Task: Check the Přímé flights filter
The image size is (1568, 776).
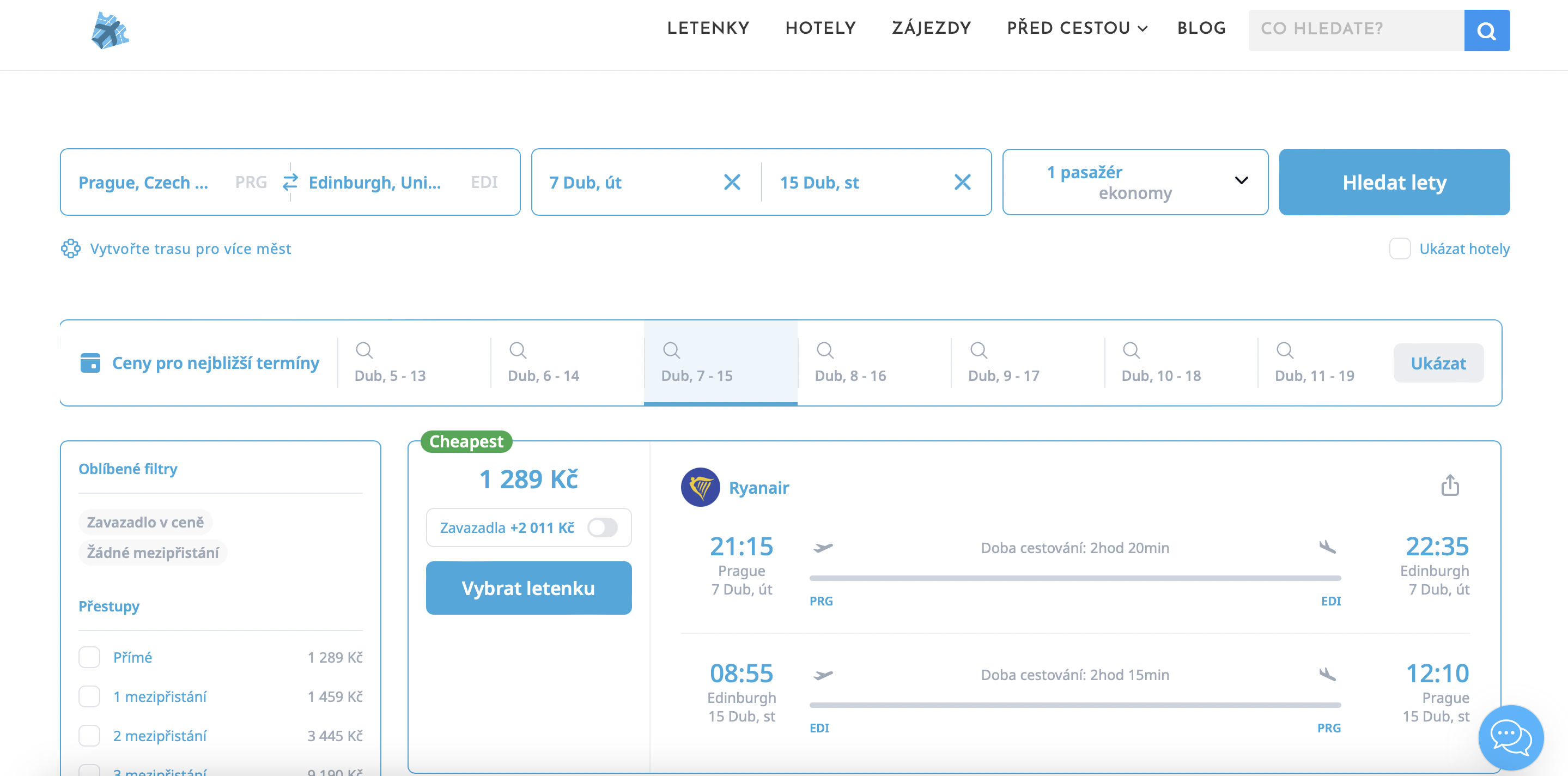Action: (89, 657)
